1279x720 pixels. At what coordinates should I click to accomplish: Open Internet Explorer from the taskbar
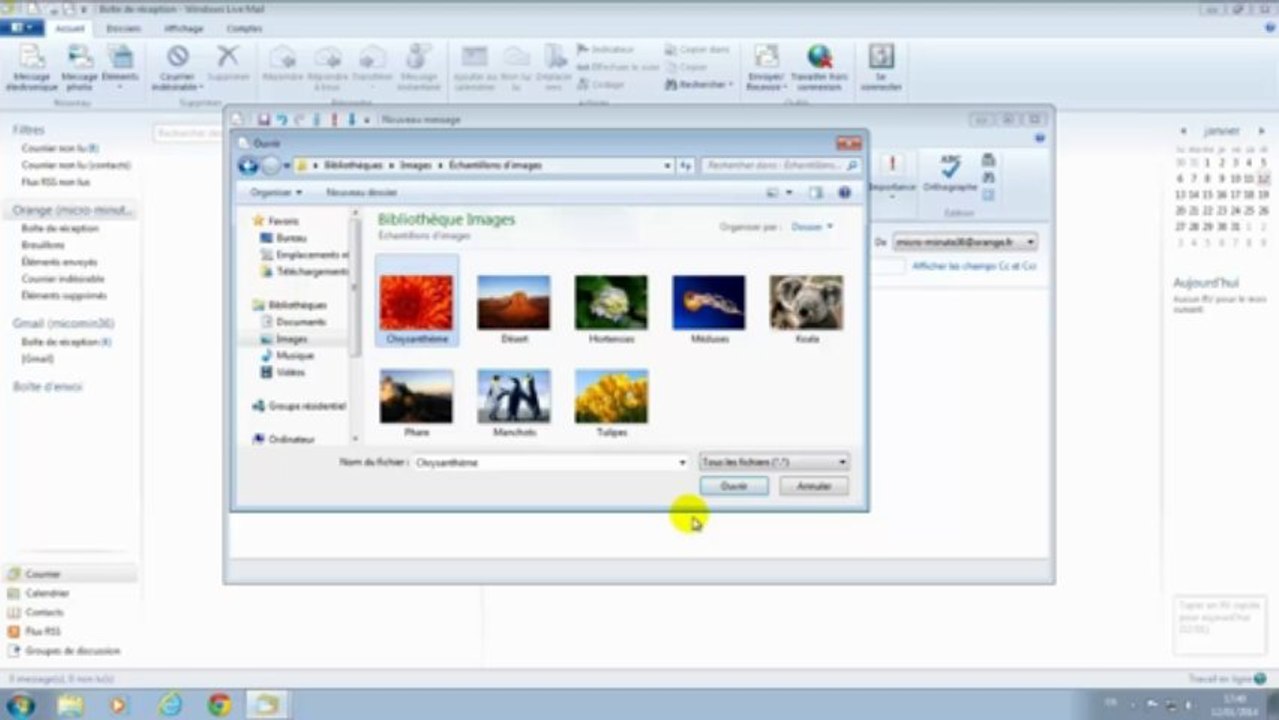(x=170, y=705)
